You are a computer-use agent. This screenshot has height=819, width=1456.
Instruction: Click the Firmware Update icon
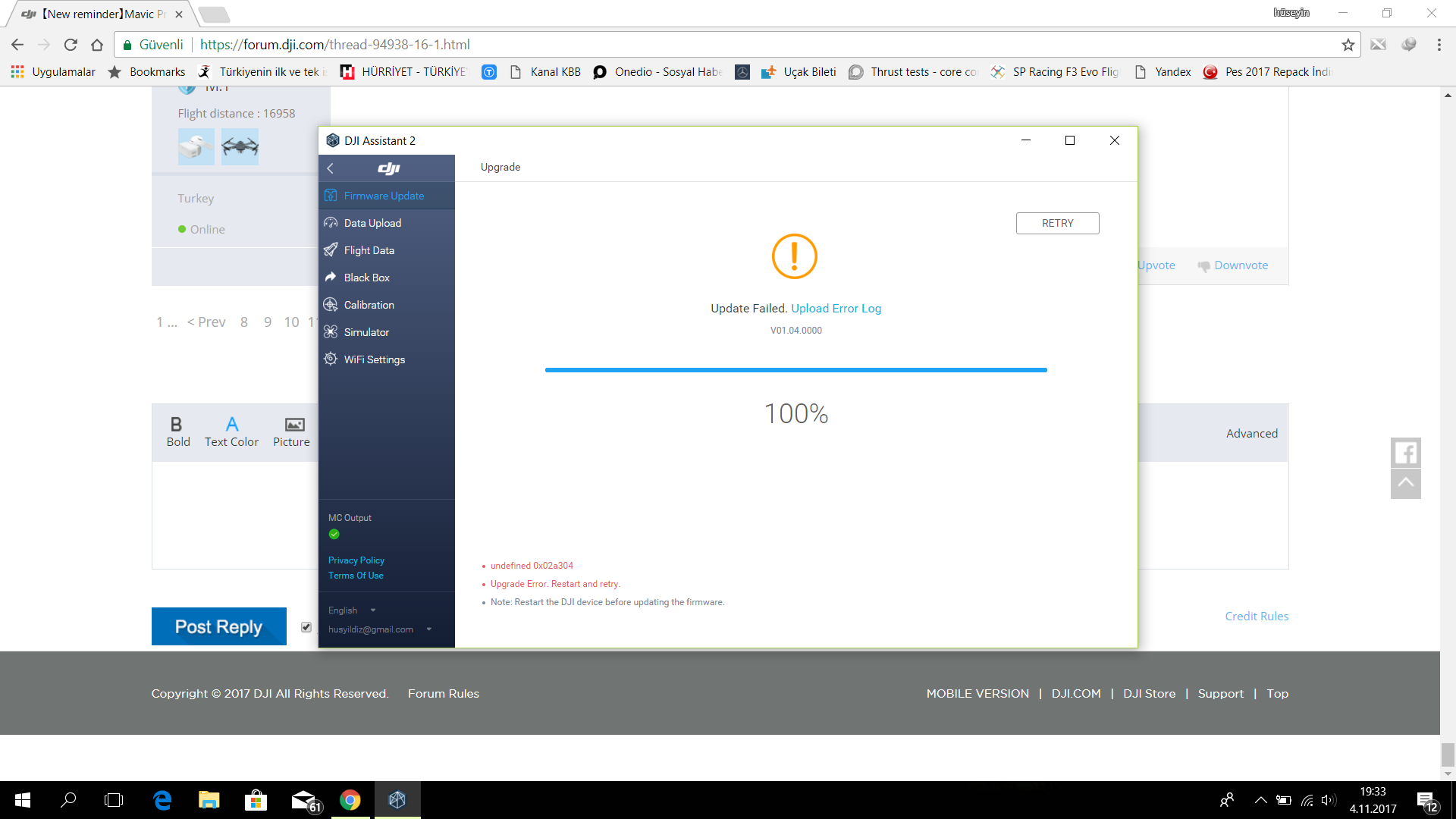331,196
